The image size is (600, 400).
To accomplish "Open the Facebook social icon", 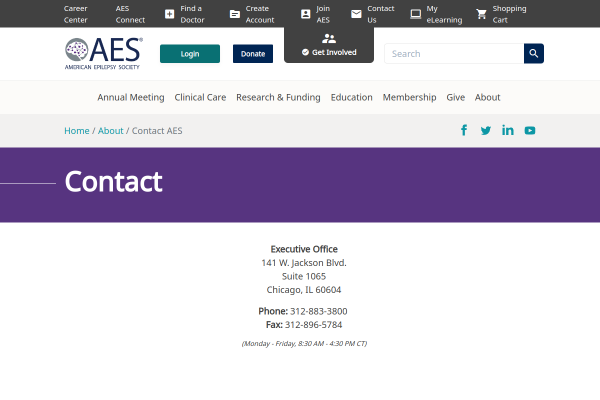I will click(464, 131).
